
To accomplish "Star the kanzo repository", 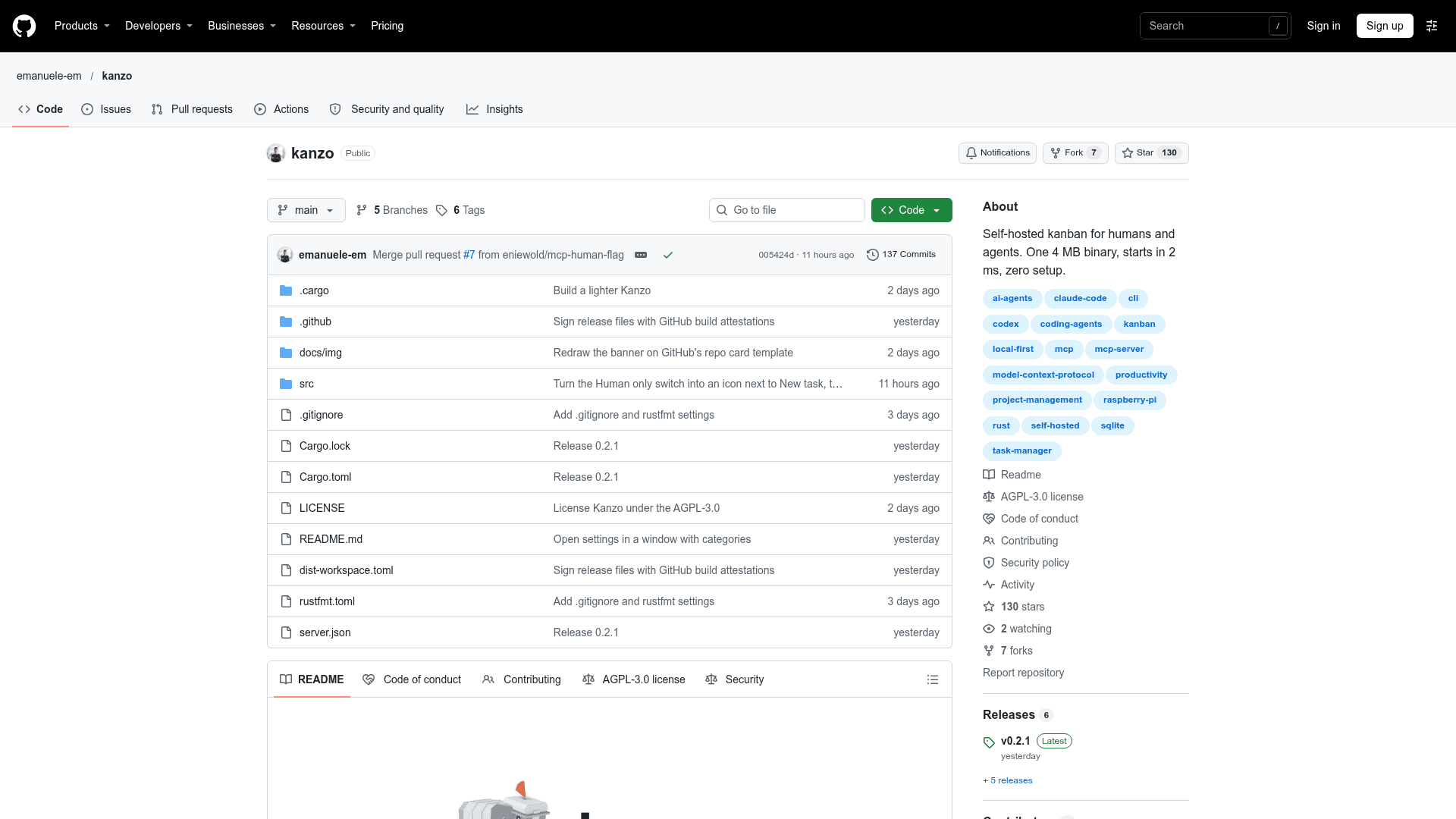I will click(1151, 153).
